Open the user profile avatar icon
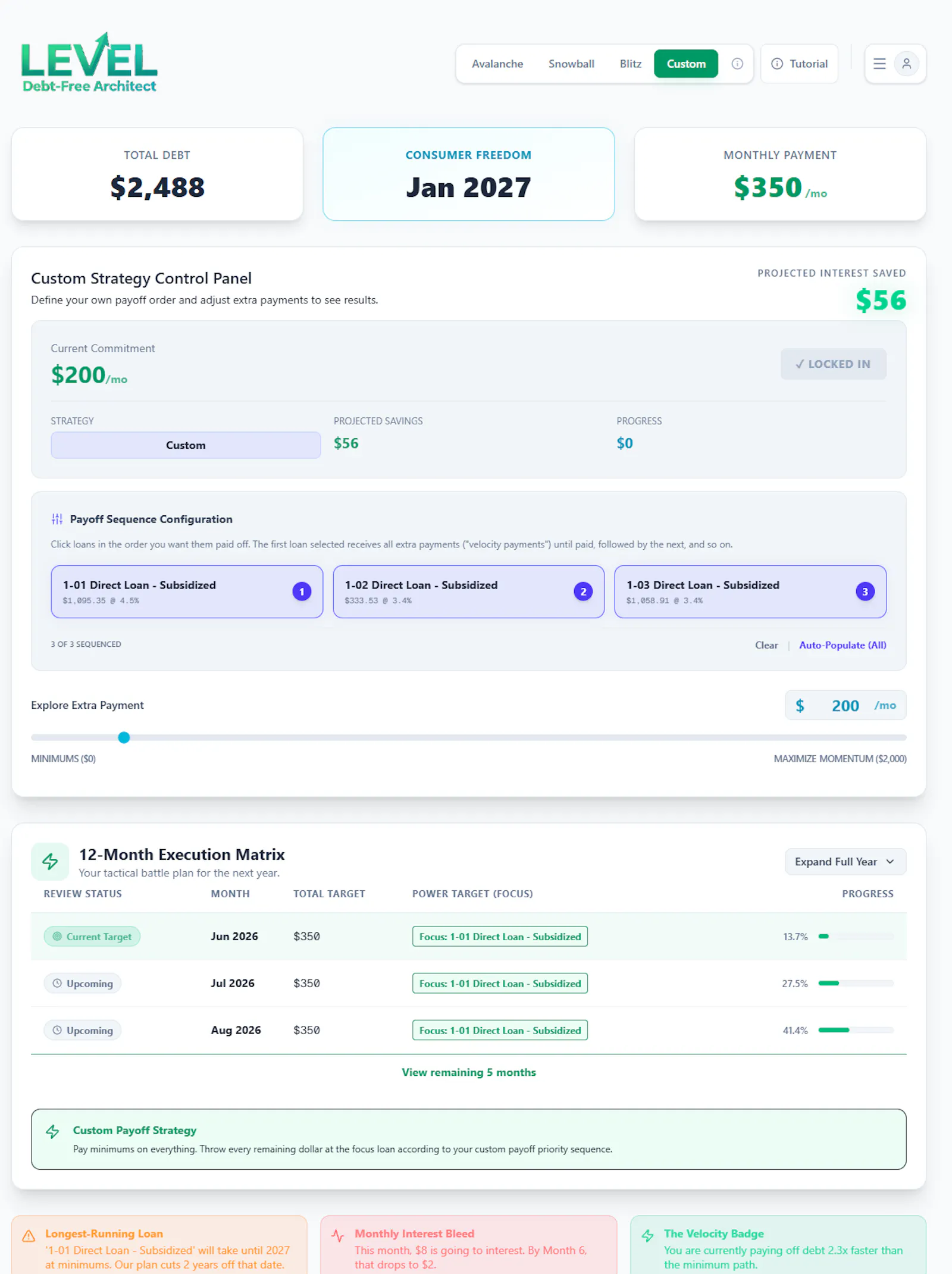Viewport: 952px width, 1274px height. (x=906, y=64)
